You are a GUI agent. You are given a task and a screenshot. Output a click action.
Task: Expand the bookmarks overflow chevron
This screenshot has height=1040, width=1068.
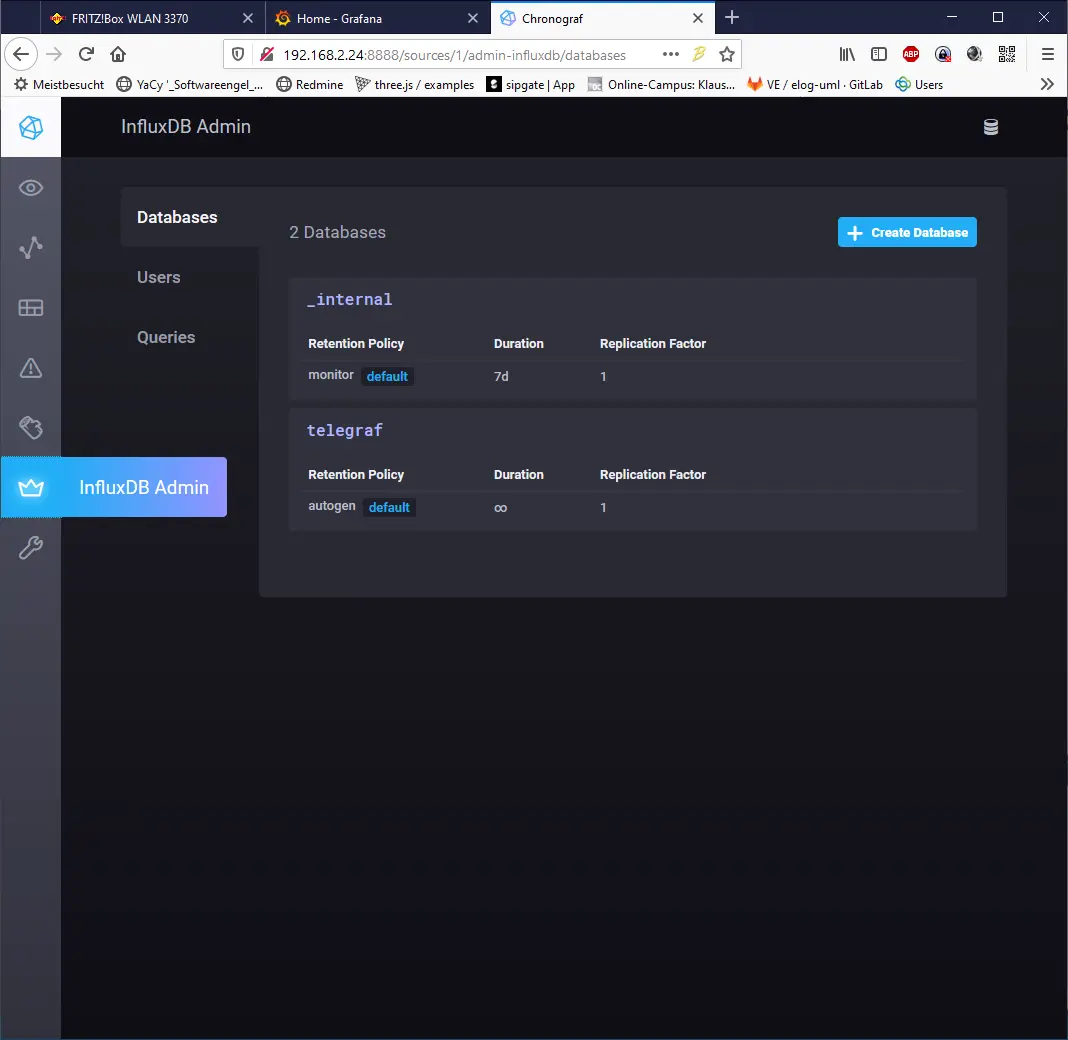pos(1047,85)
